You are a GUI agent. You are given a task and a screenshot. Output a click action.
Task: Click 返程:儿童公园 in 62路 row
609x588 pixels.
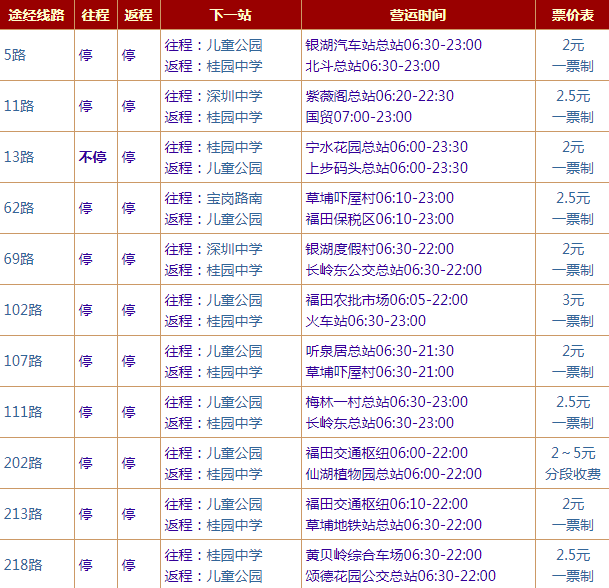click(213, 219)
